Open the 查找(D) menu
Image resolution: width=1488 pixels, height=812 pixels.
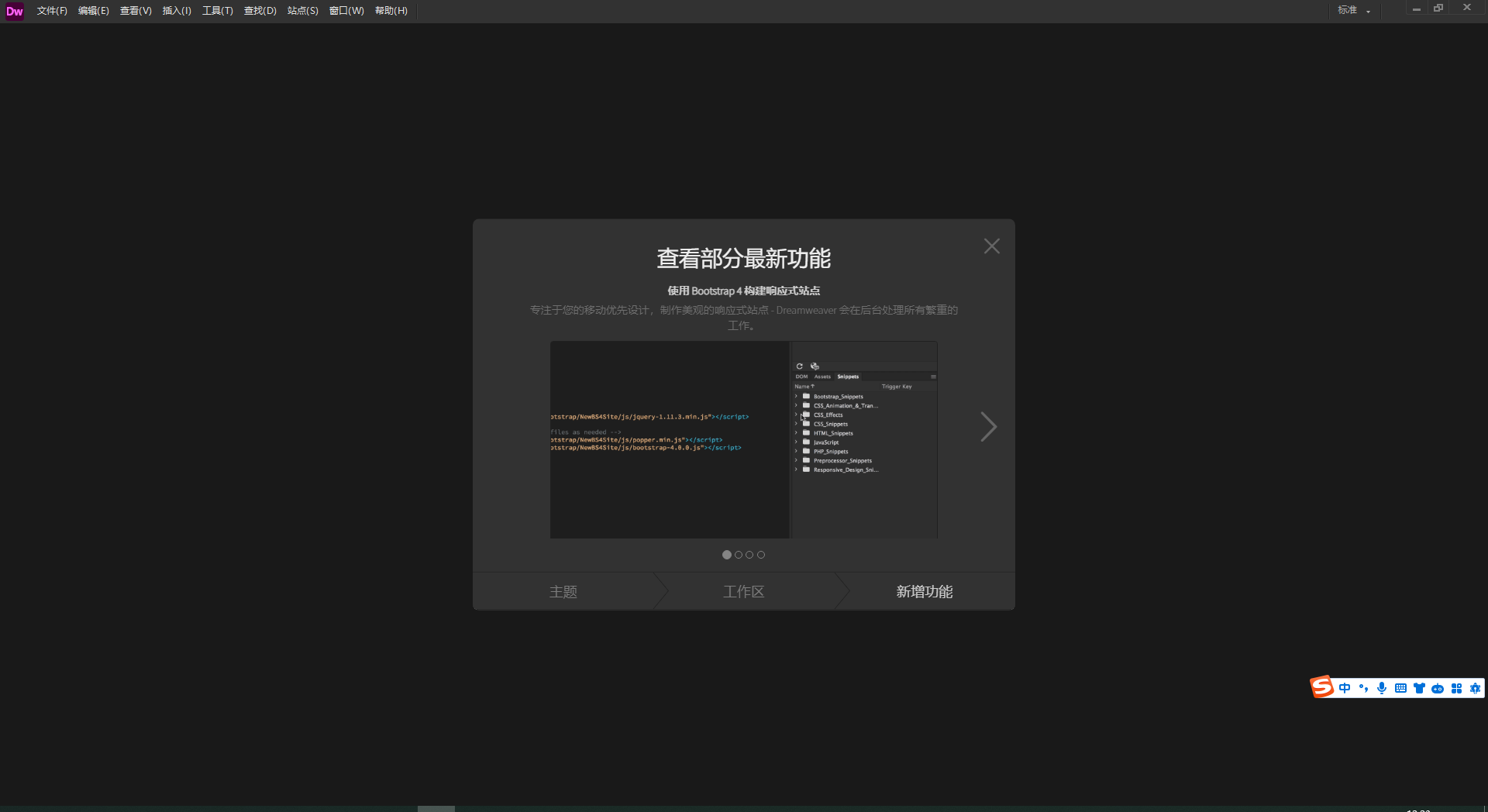[260, 11]
